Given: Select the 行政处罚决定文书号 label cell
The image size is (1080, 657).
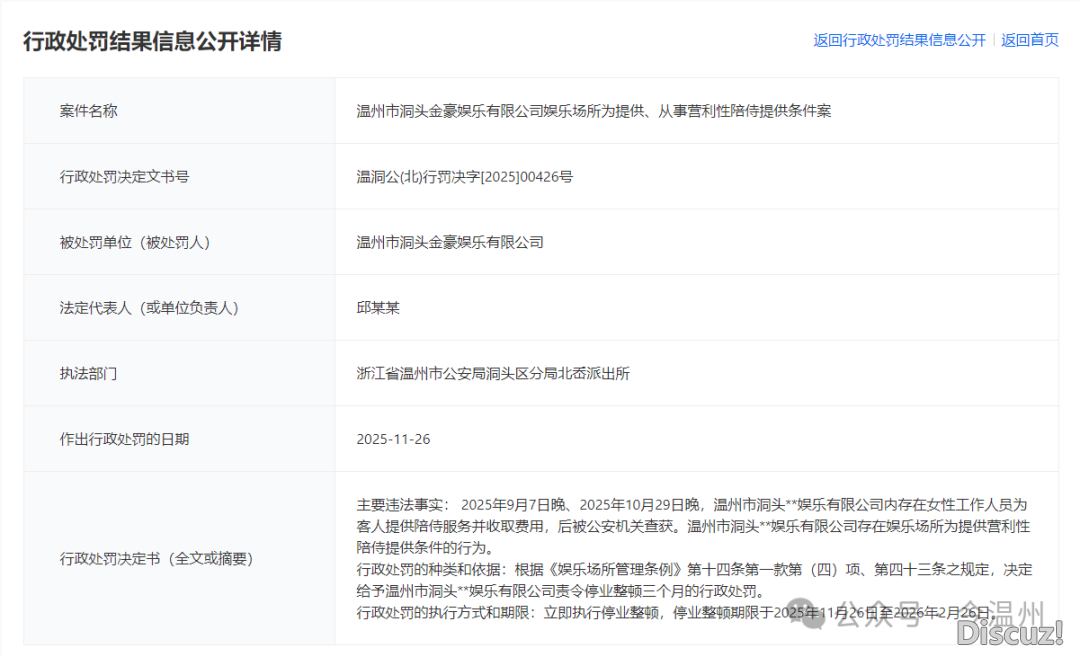Looking at the screenshot, I should coord(124,177).
